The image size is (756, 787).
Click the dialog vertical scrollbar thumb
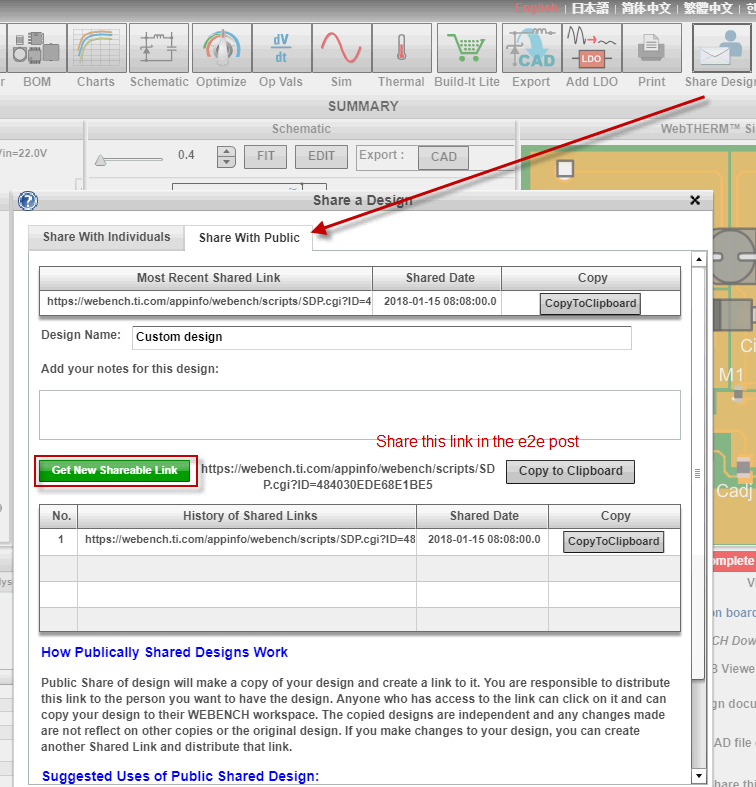[698, 473]
